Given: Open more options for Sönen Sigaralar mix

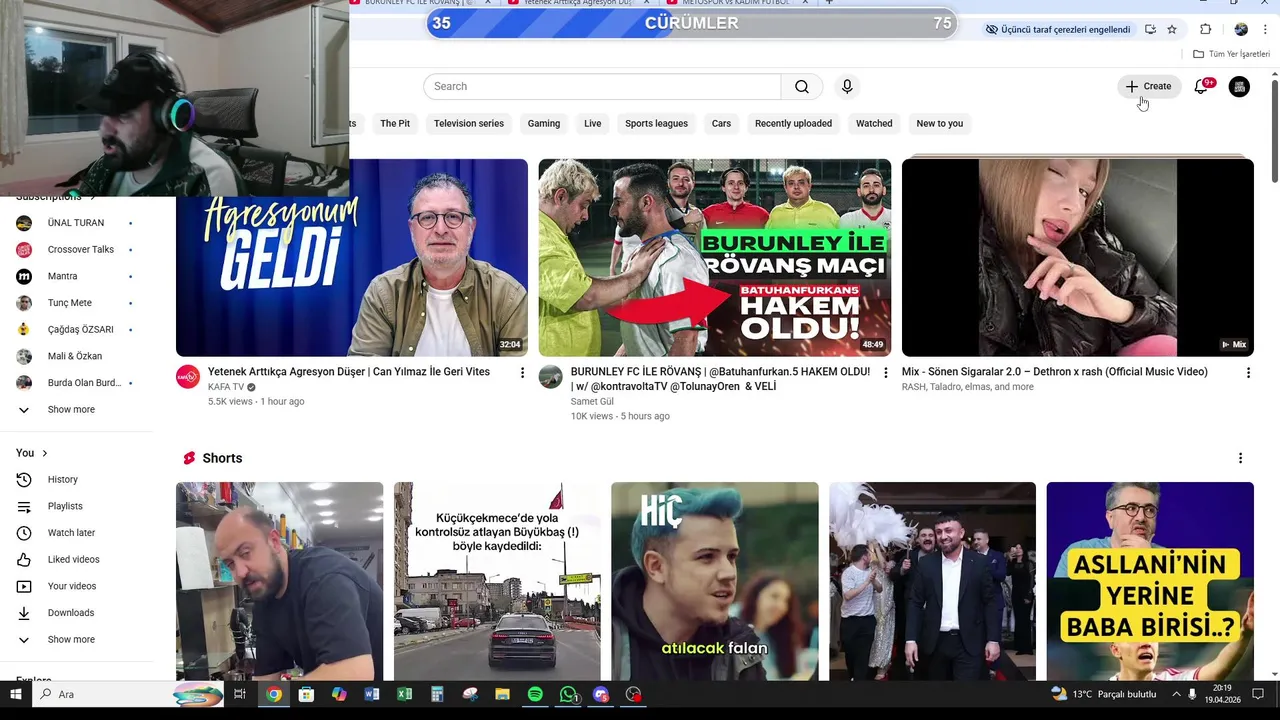Looking at the screenshot, I should pos(1248,373).
